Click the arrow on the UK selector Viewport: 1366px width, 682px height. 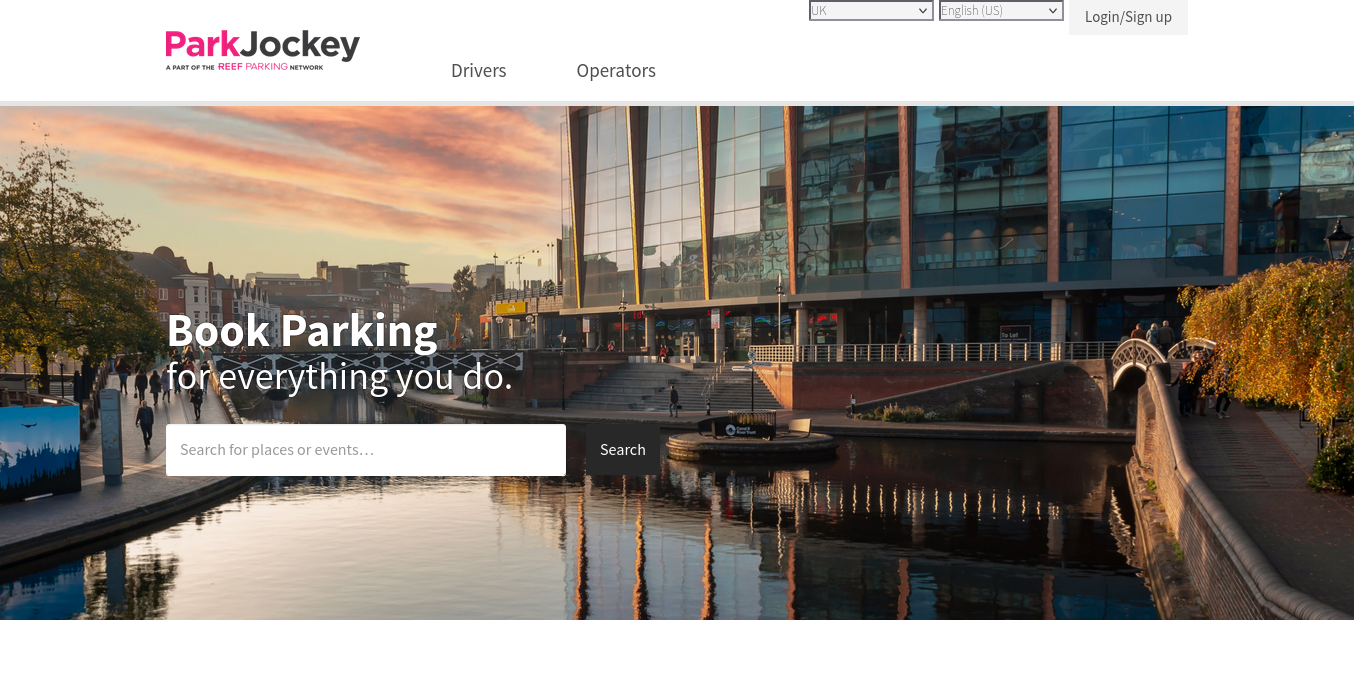(x=923, y=11)
